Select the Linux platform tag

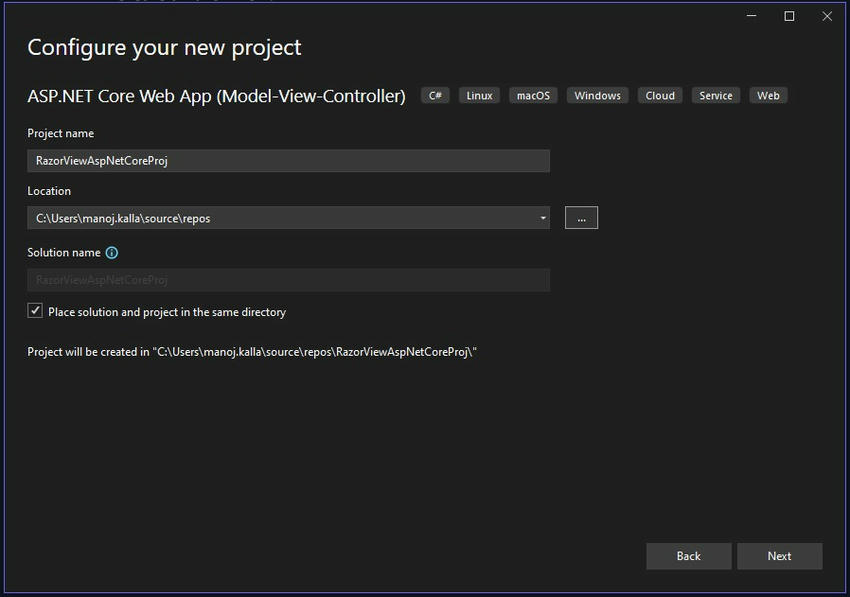coord(478,95)
